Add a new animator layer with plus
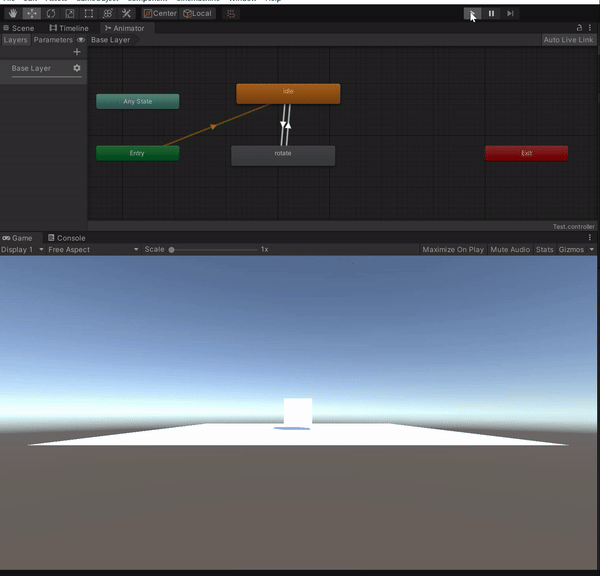The height and width of the screenshot is (576, 600). click(77, 52)
